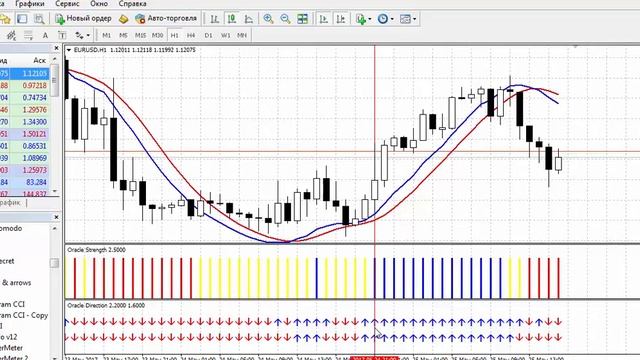This screenshot has height=360, width=640.
Task: Close the Market Watch panel
Action: 56,48
